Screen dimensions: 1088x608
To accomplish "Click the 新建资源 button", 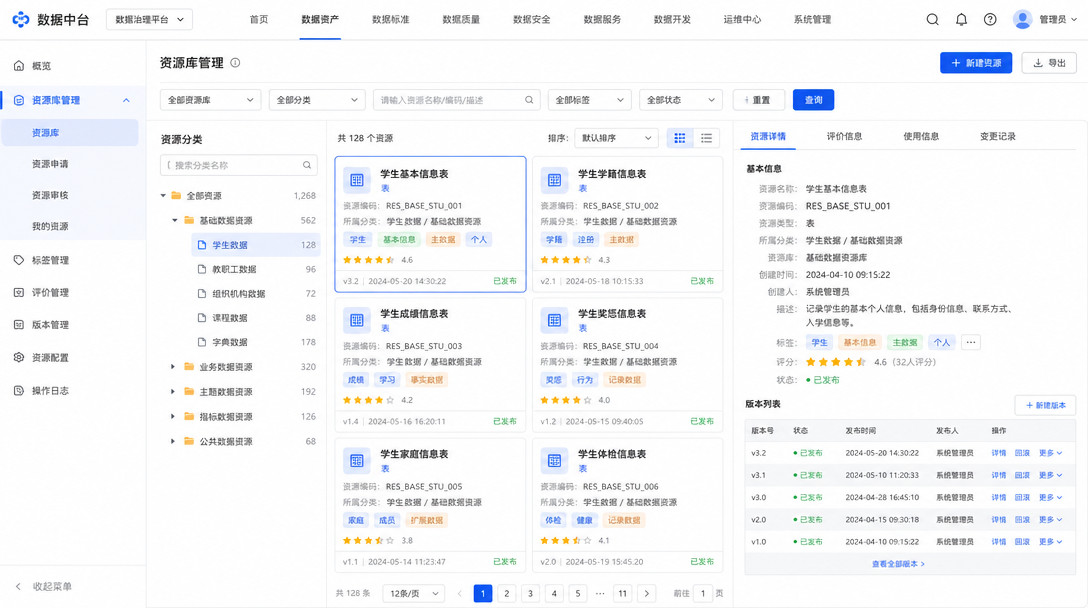I will click(x=976, y=62).
